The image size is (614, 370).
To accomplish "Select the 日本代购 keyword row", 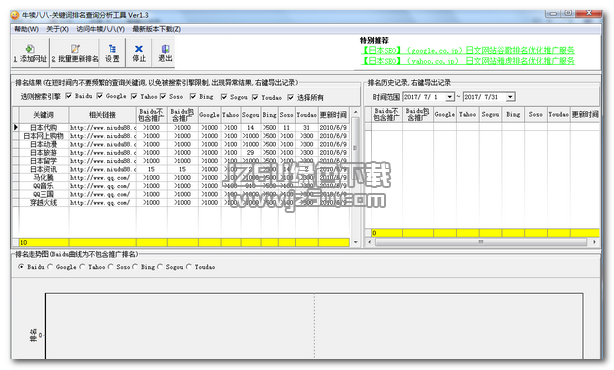I will (x=181, y=128).
